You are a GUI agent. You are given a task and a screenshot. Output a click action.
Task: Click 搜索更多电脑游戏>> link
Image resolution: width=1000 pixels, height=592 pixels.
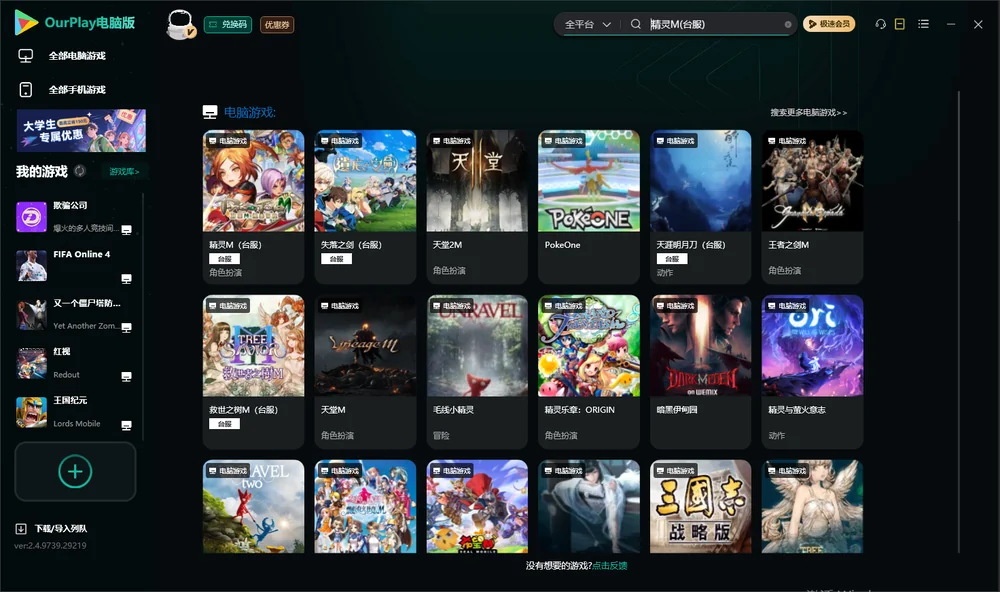pyautogui.click(x=808, y=112)
